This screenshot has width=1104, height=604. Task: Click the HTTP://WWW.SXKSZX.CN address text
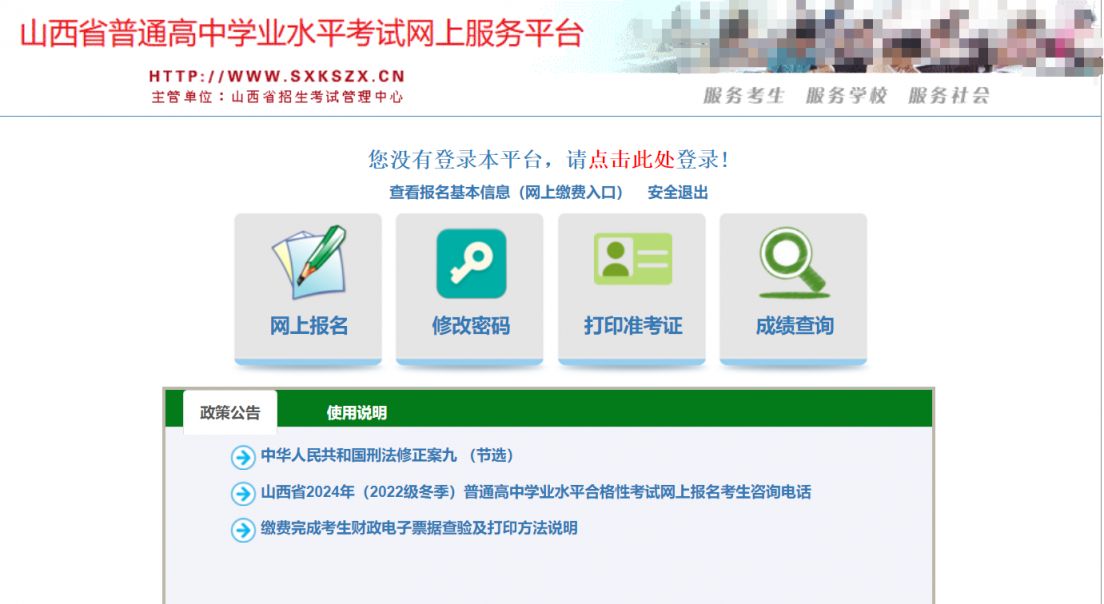coord(277,76)
